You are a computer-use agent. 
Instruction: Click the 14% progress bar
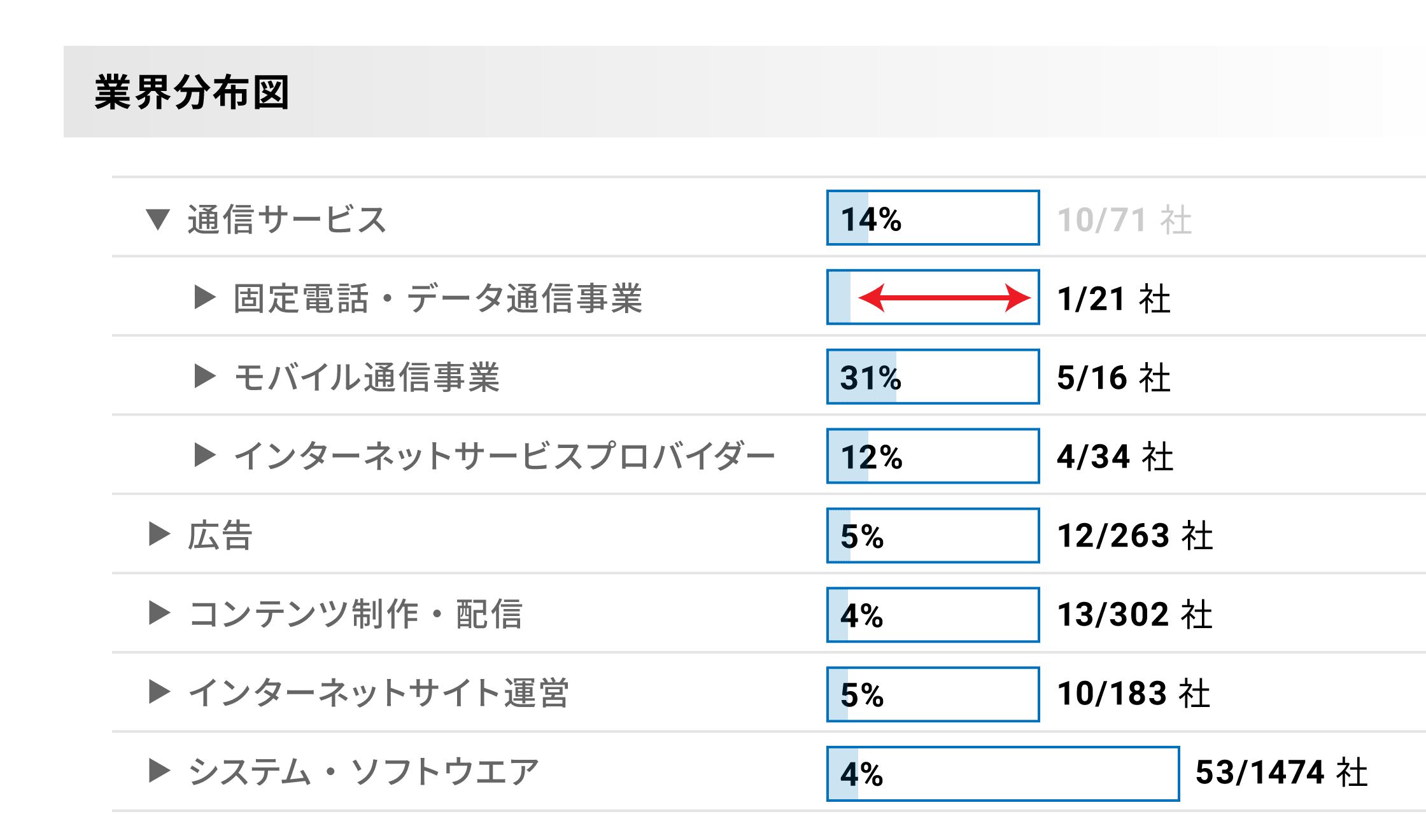[933, 218]
